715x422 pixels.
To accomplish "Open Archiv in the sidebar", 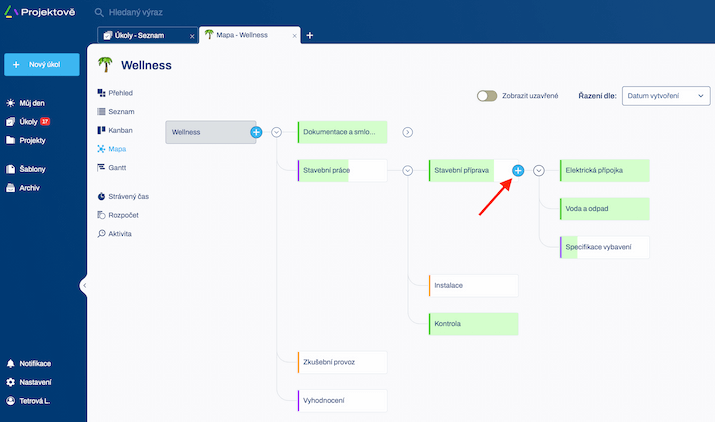I will pyautogui.click(x=23, y=188).
